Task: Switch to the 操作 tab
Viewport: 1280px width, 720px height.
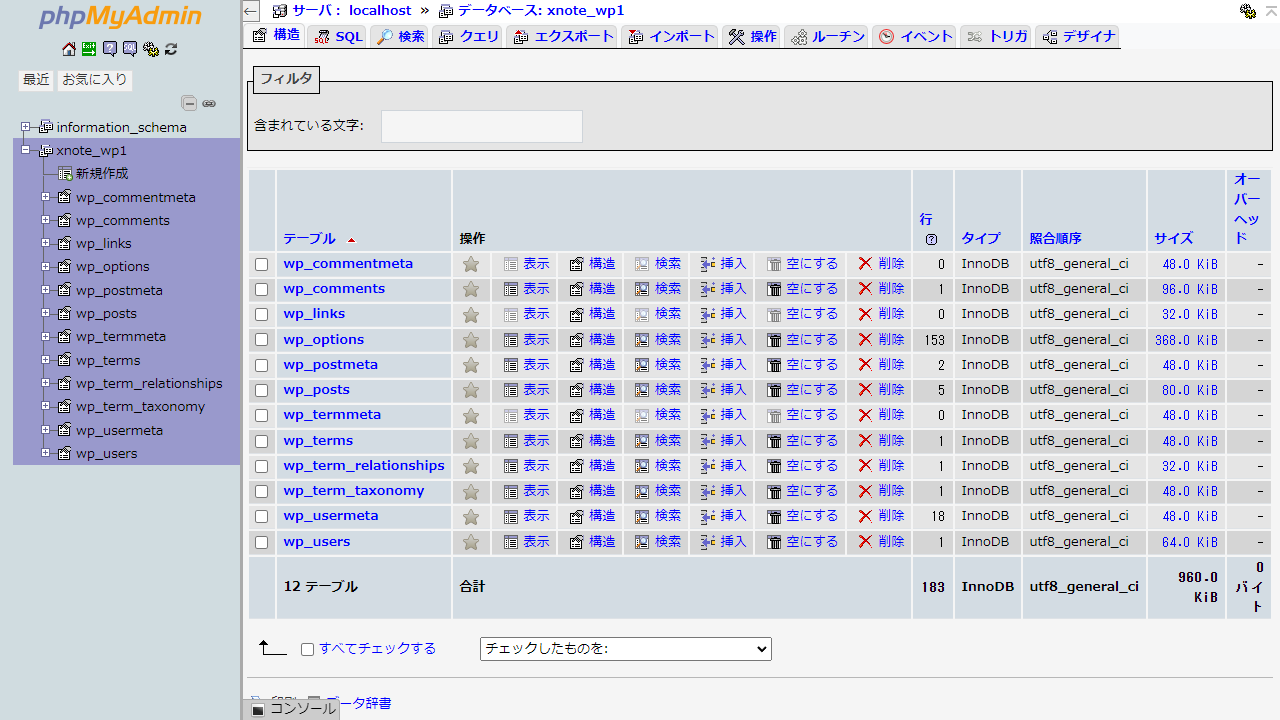Action: [x=752, y=36]
